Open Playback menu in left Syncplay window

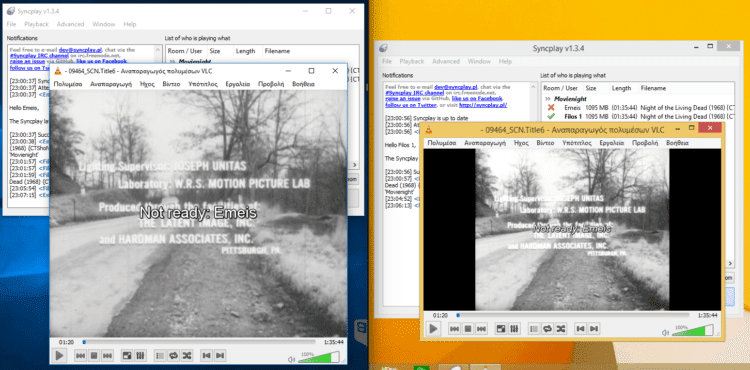[x=36, y=24]
